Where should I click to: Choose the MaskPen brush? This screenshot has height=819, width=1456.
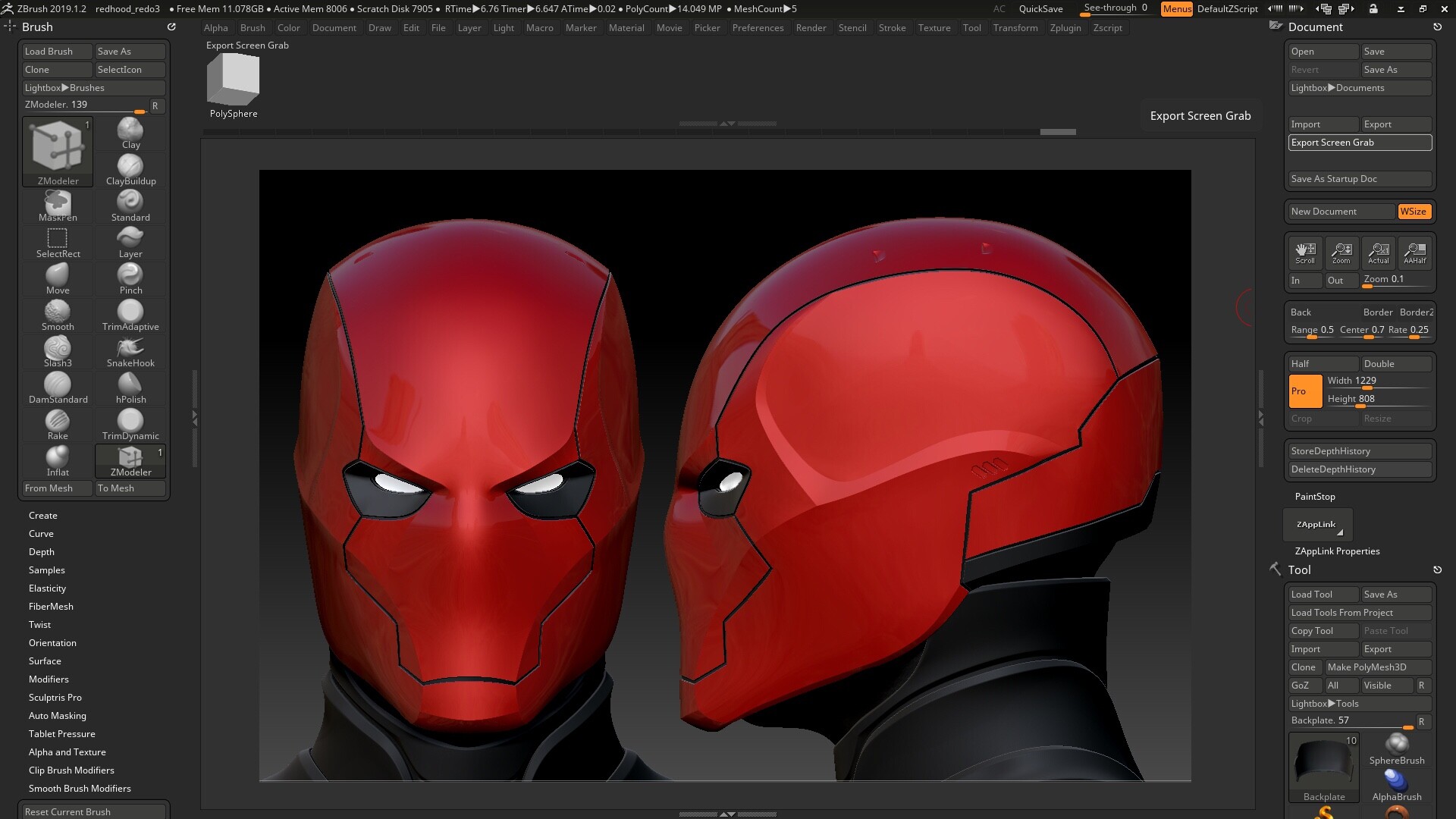(58, 206)
